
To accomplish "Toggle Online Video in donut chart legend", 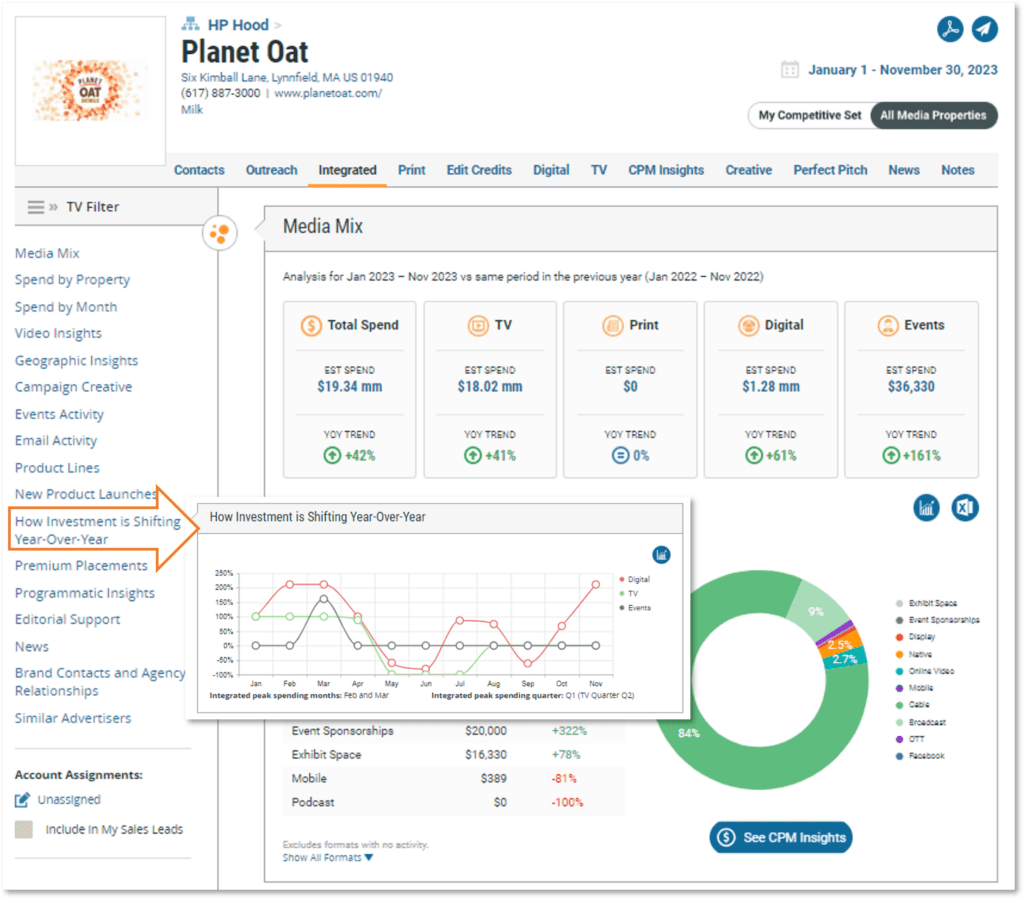I will 925,671.
